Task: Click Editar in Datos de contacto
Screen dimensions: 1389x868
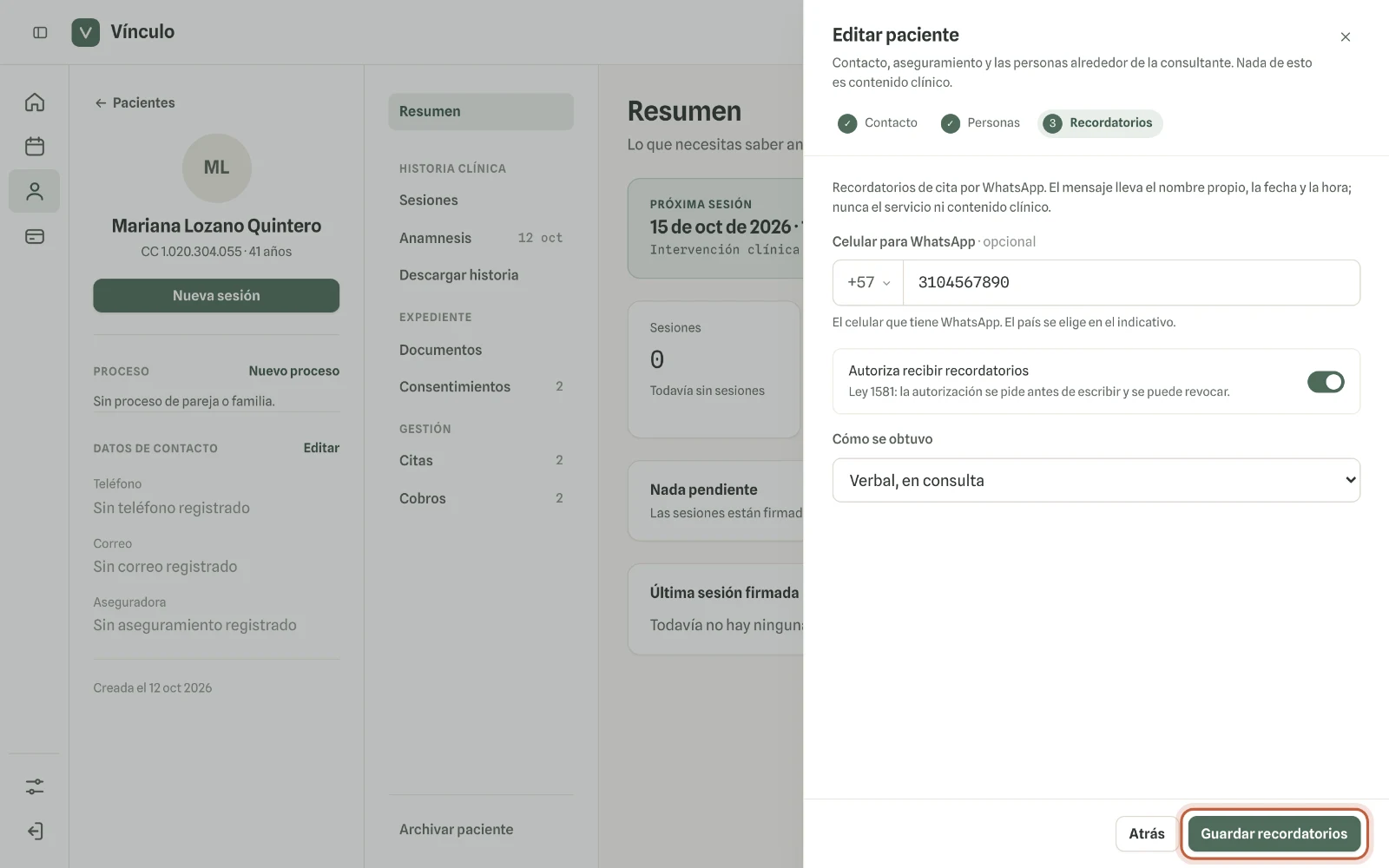Action: tap(321, 448)
